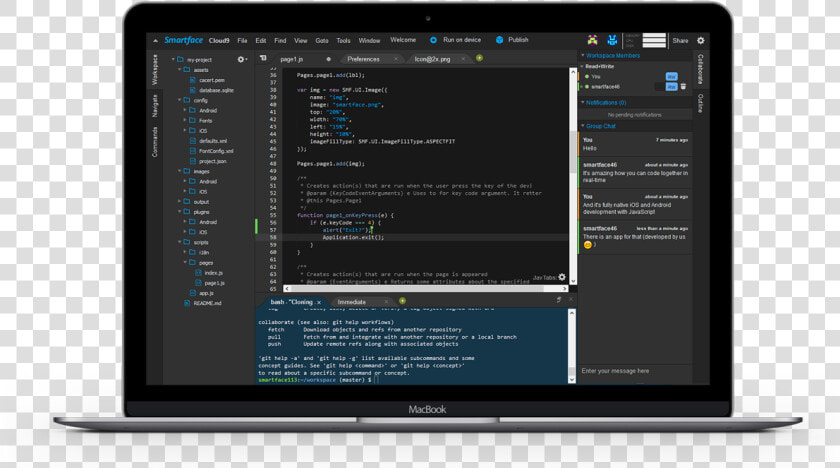Click the Welcome link in the menu bar

click(x=403, y=40)
